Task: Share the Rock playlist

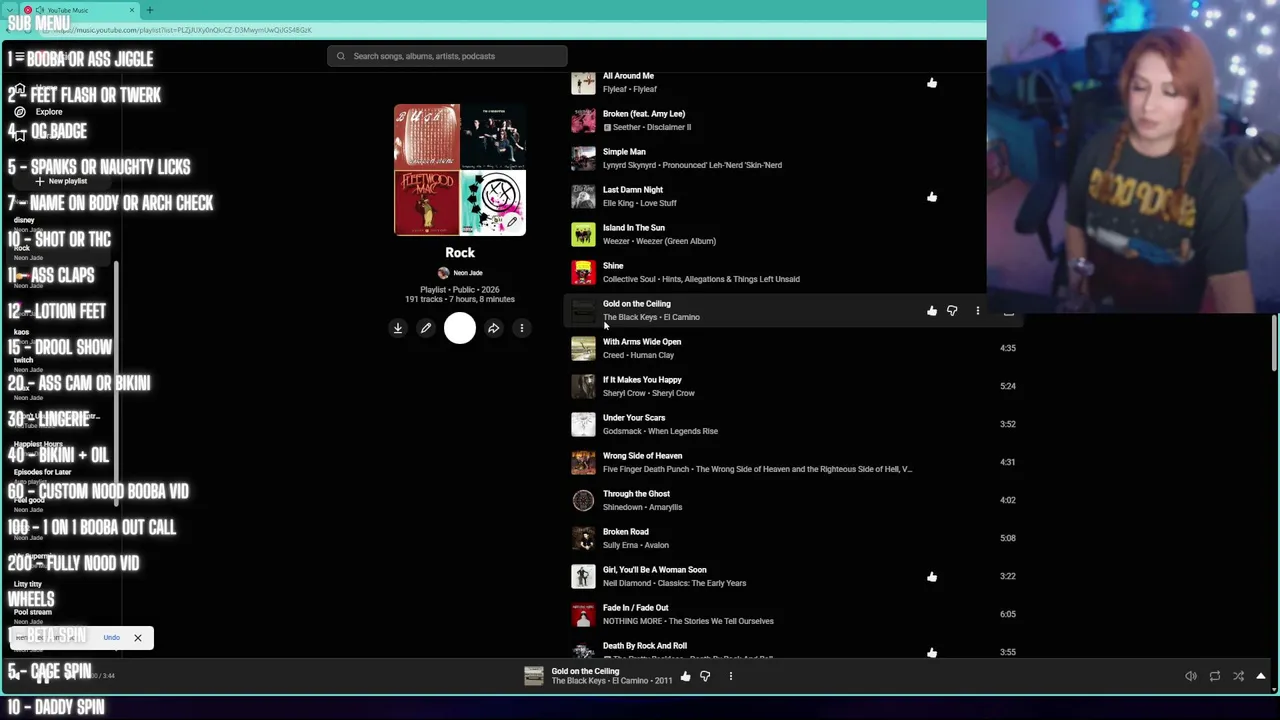Action: coord(494,328)
